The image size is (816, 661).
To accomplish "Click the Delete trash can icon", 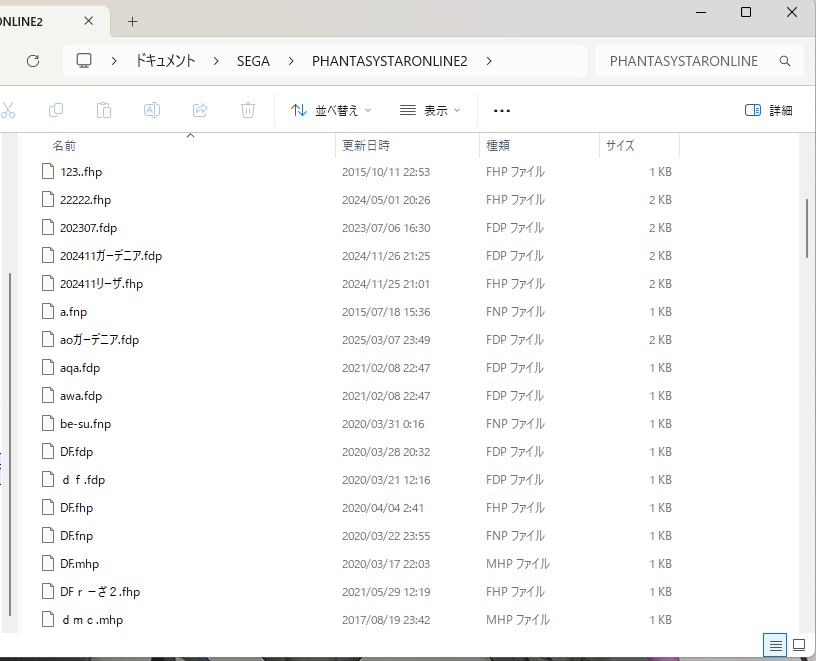I will (248, 110).
